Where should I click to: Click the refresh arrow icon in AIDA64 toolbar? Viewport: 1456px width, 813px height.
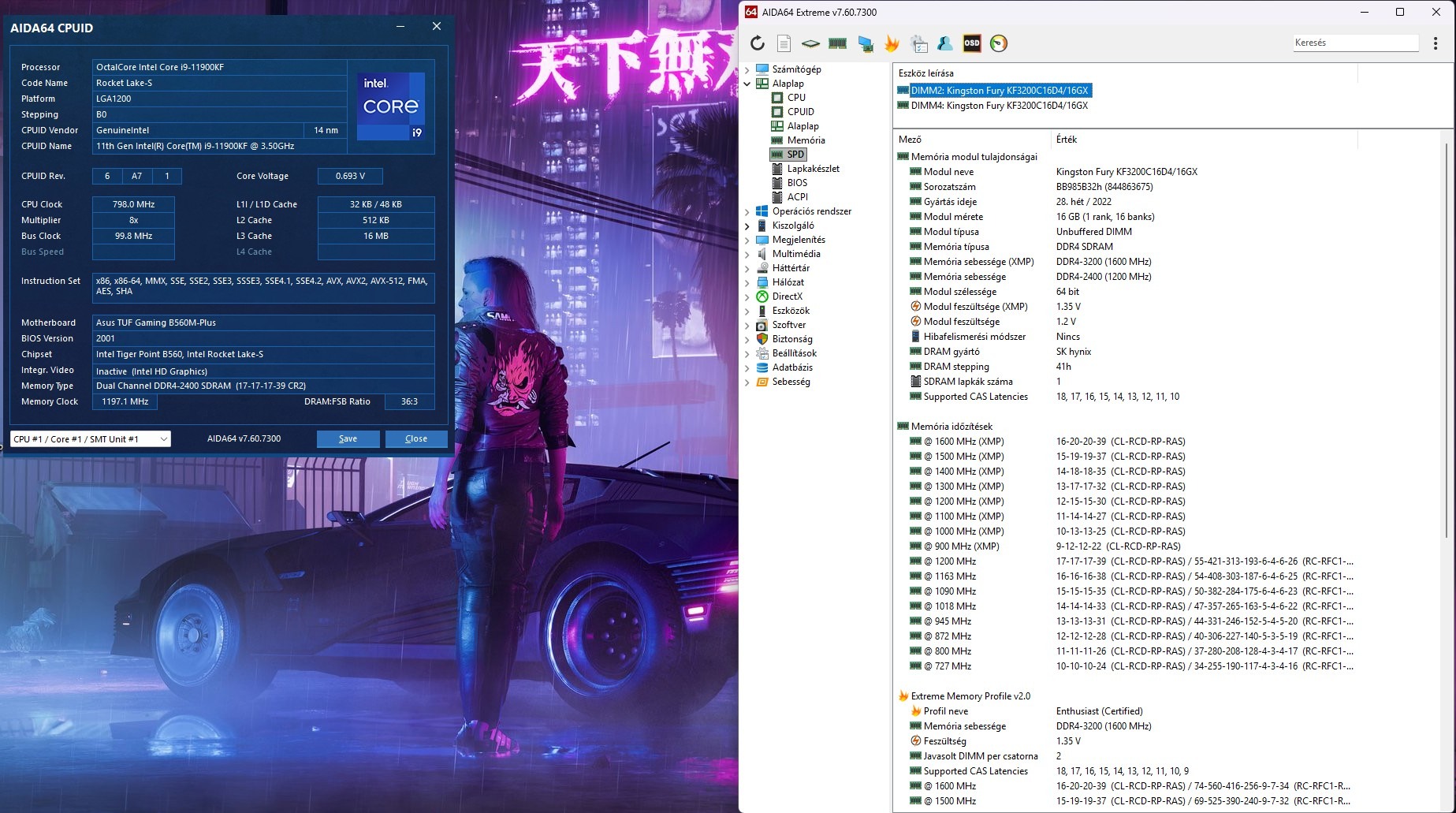758,43
